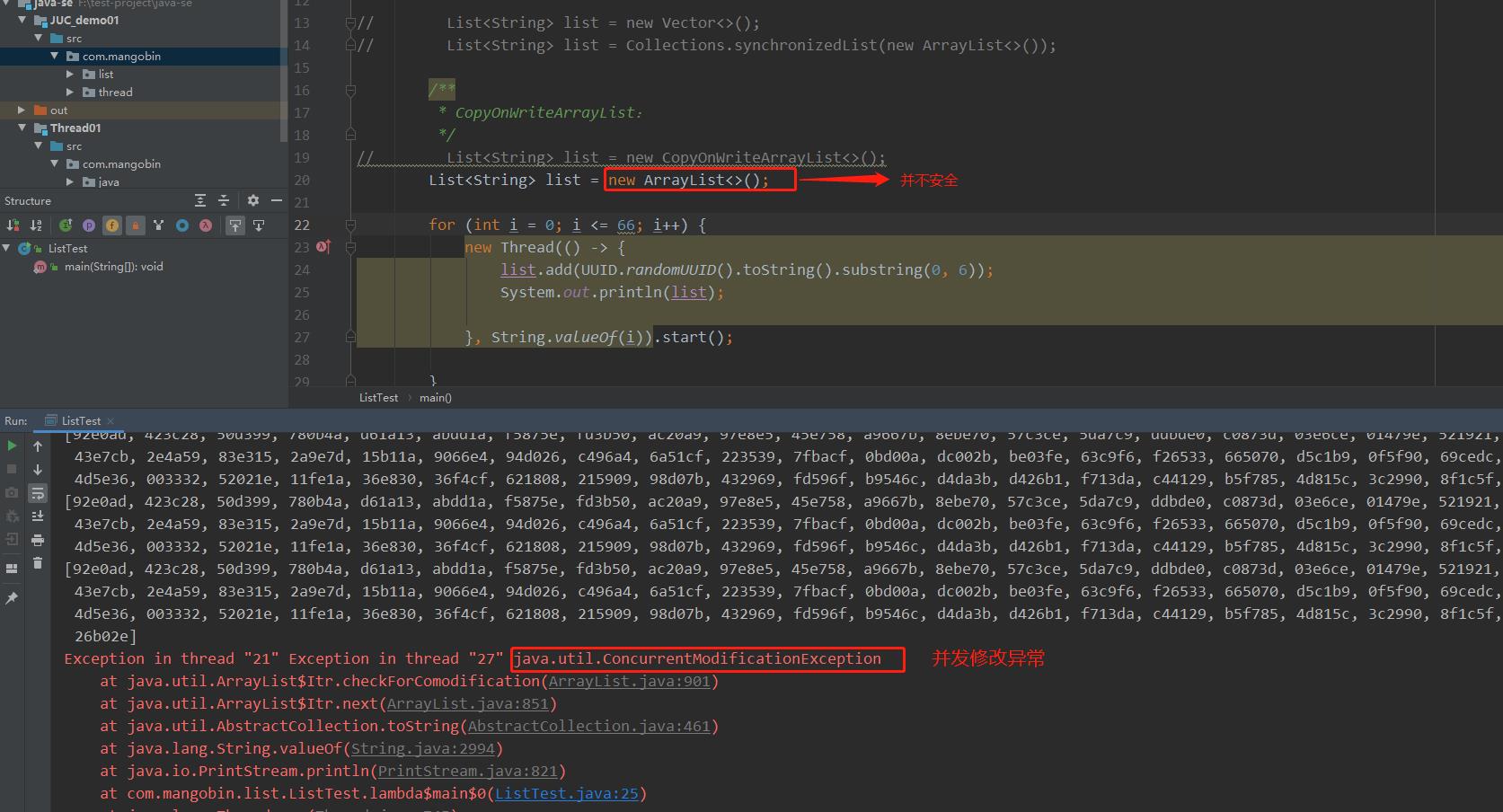Expand the thread package

click(70, 92)
